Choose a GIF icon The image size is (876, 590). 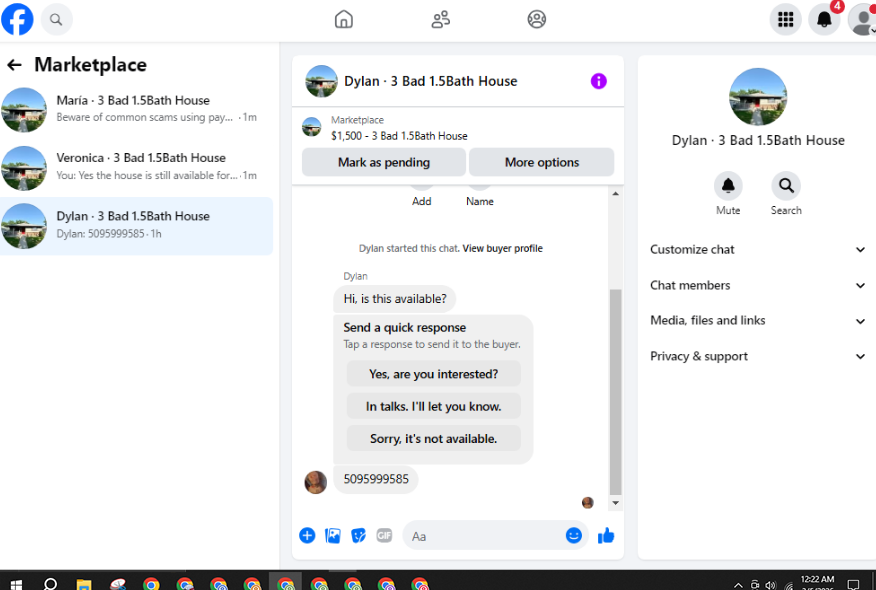[384, 535]
